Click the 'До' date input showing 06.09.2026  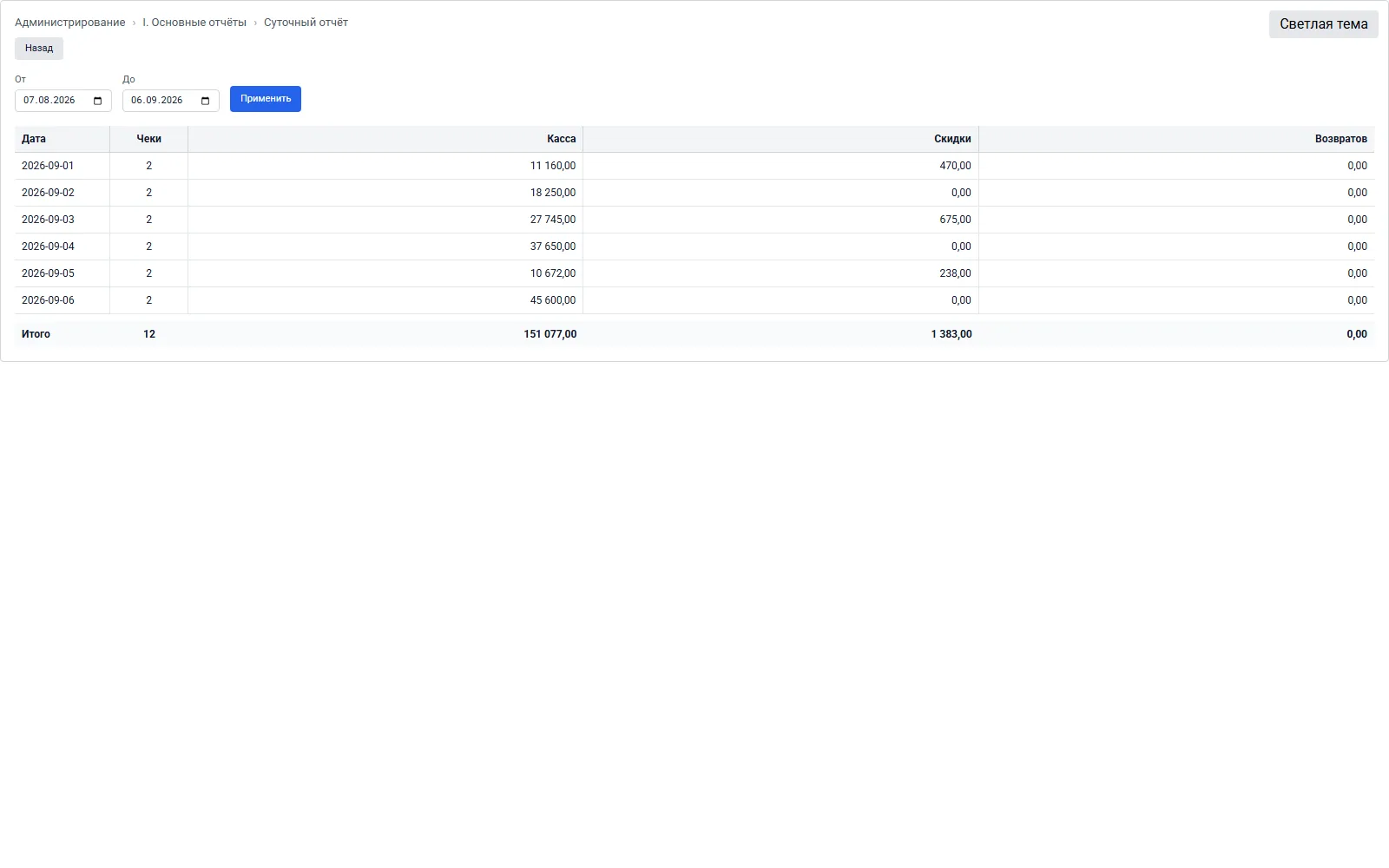coord(171,101)
